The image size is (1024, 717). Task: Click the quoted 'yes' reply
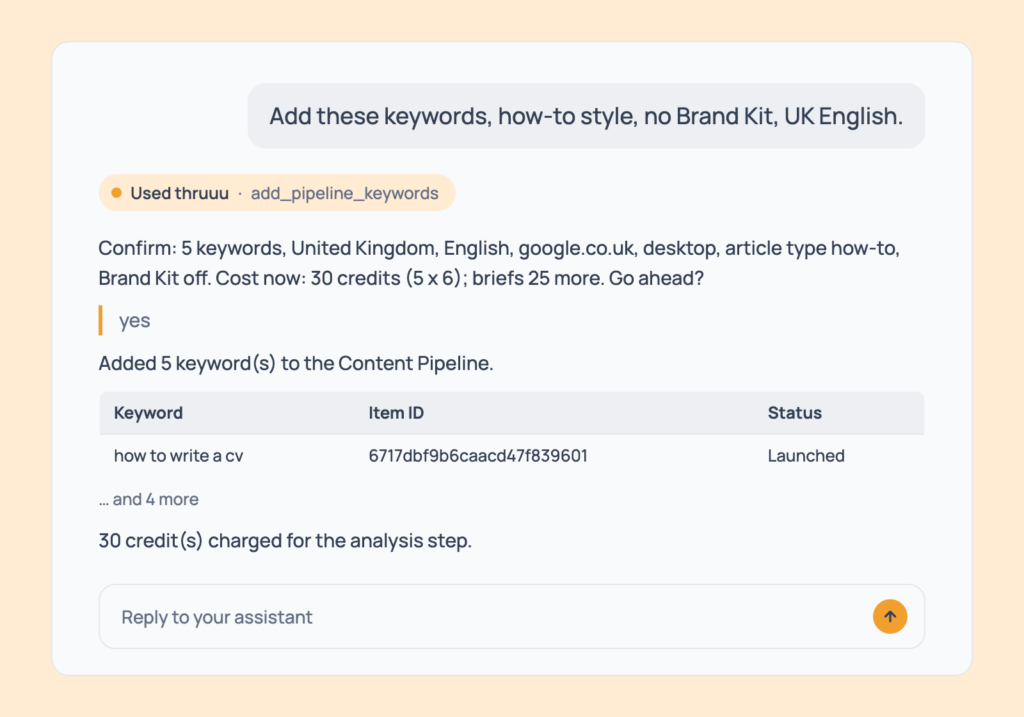click(x=135, y=320)
